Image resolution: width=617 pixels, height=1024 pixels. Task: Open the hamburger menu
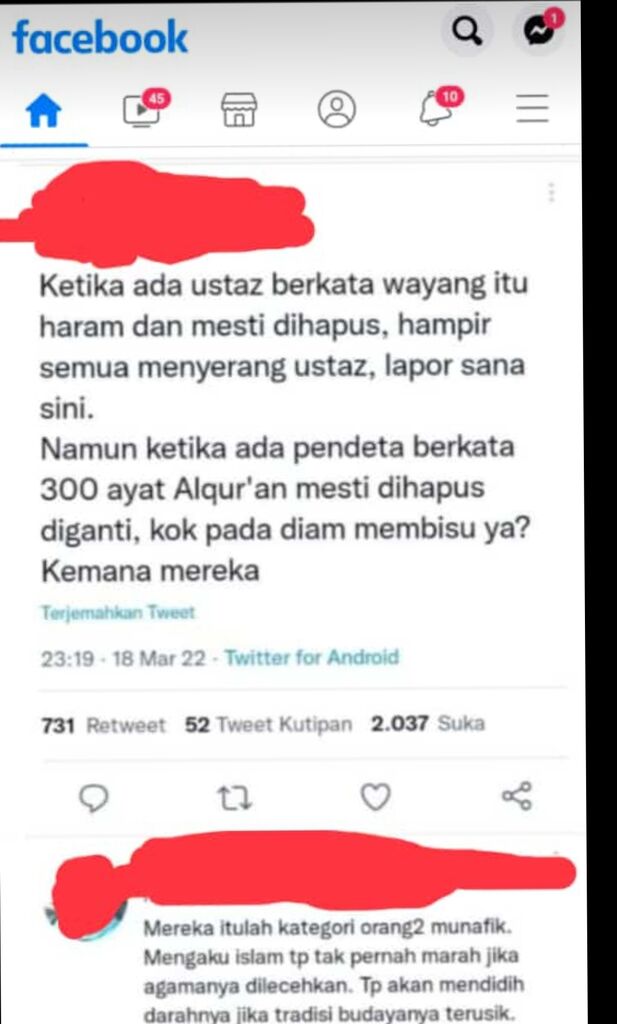point(533,108)
